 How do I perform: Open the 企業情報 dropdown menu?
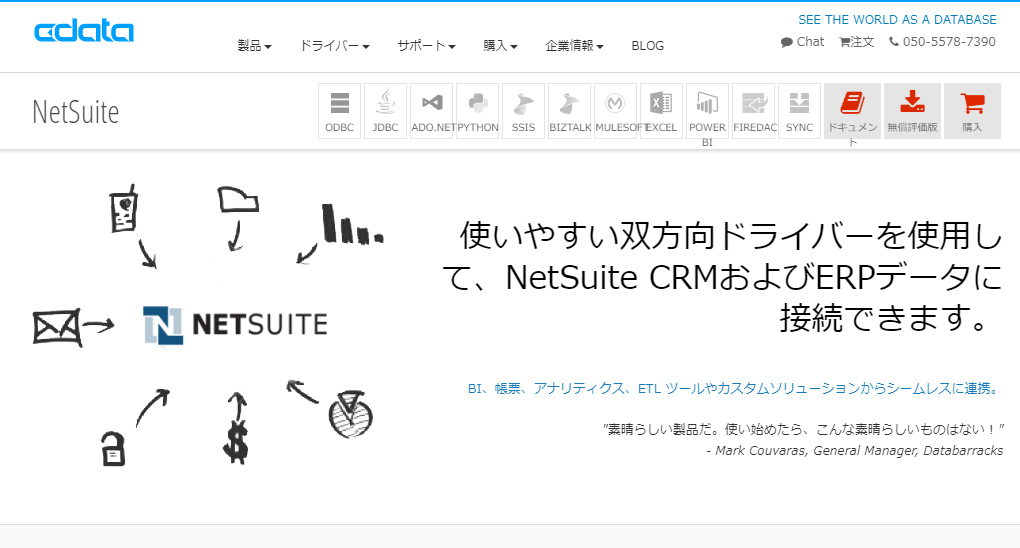[x=574, y=46]
